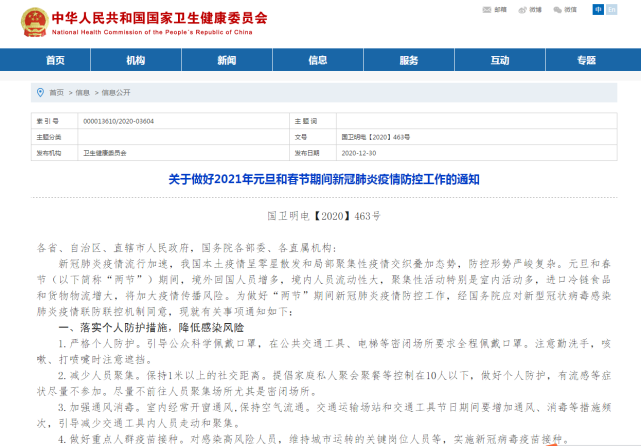Switch language to 中 (Chinese)
The height and width of the screenshot is (446, 641).
pos(599,9)
